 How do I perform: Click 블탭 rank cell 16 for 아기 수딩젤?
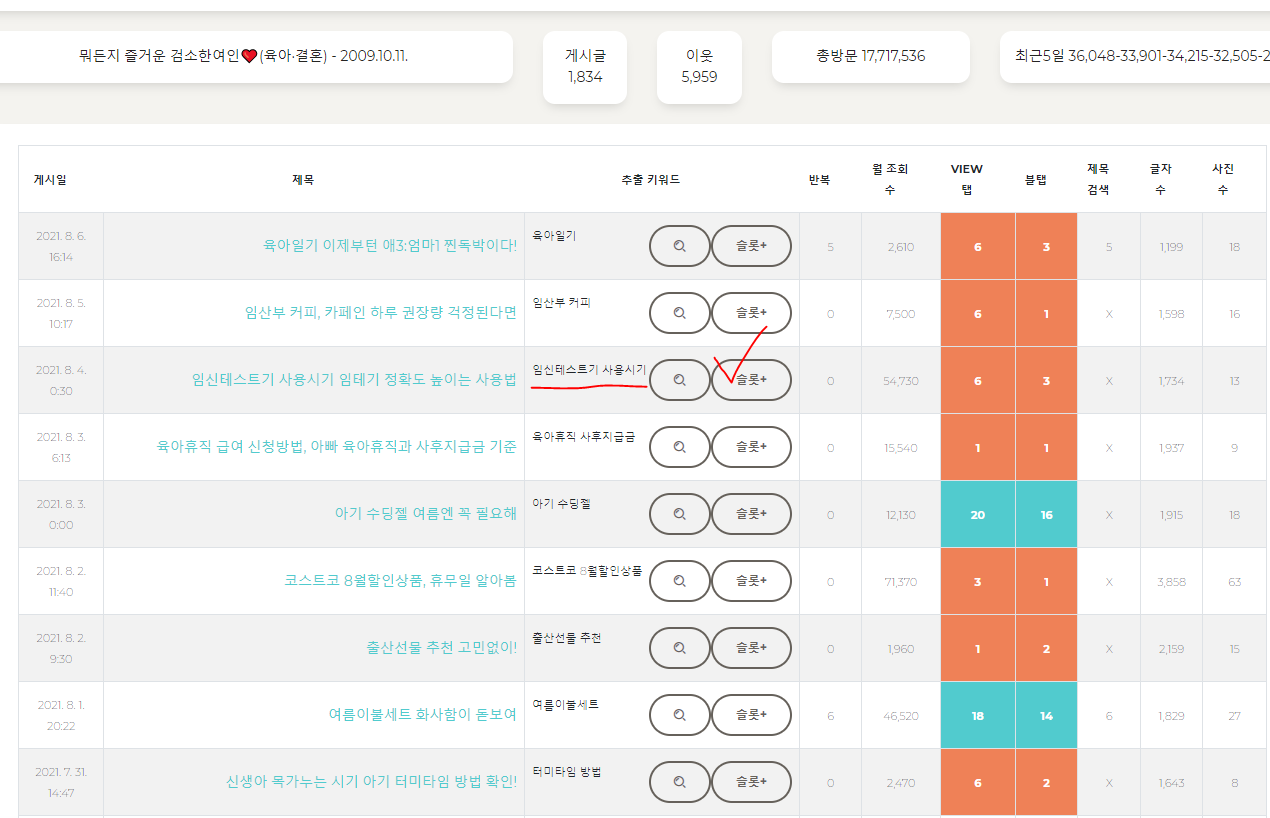pos(1046,514)
